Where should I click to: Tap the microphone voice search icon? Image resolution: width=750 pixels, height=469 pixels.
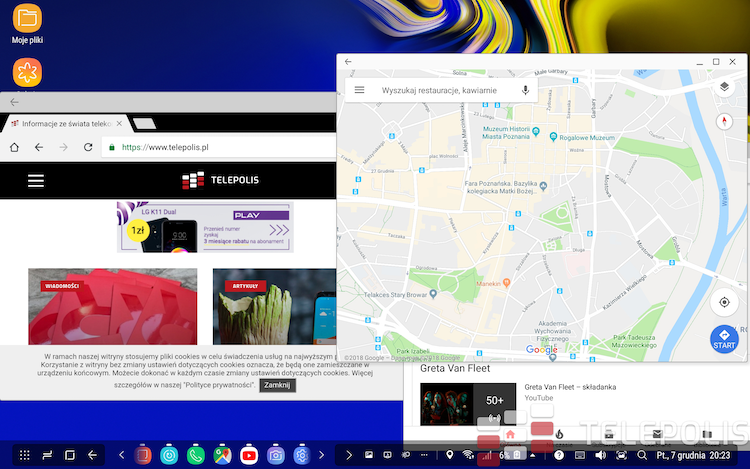coord(525,90)
